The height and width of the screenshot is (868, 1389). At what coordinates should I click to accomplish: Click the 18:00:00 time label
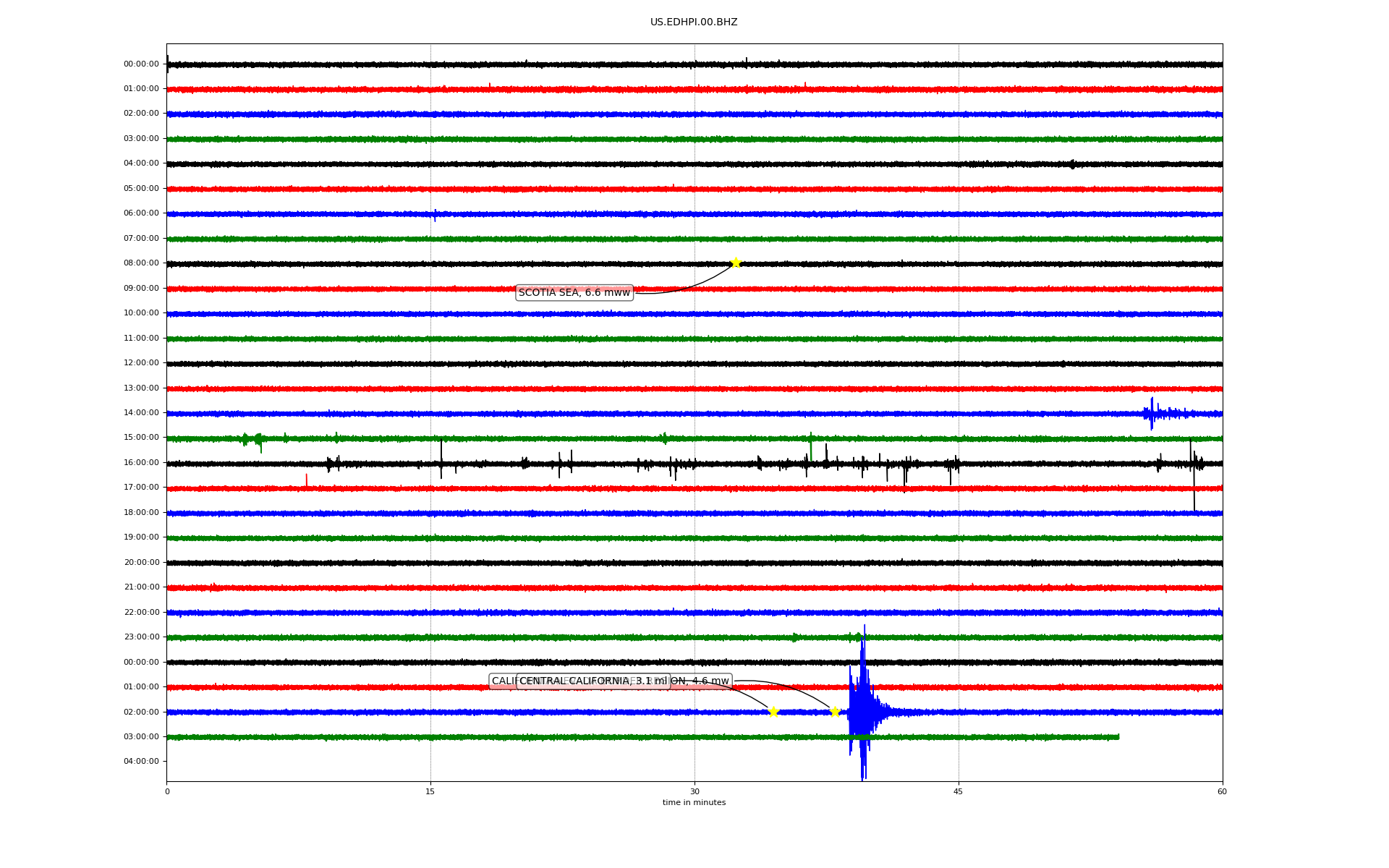pyautogui.click(x=141, y=513)
